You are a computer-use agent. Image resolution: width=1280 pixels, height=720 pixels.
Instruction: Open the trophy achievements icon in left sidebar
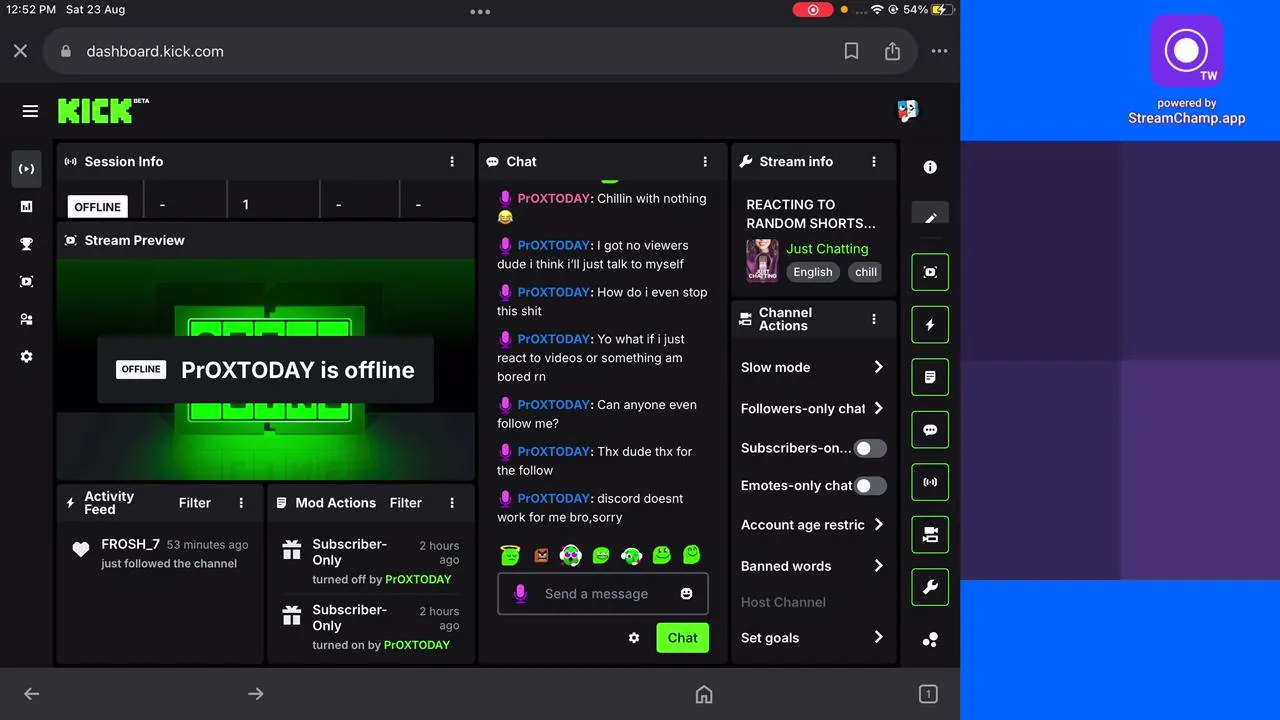coord(27,244)
